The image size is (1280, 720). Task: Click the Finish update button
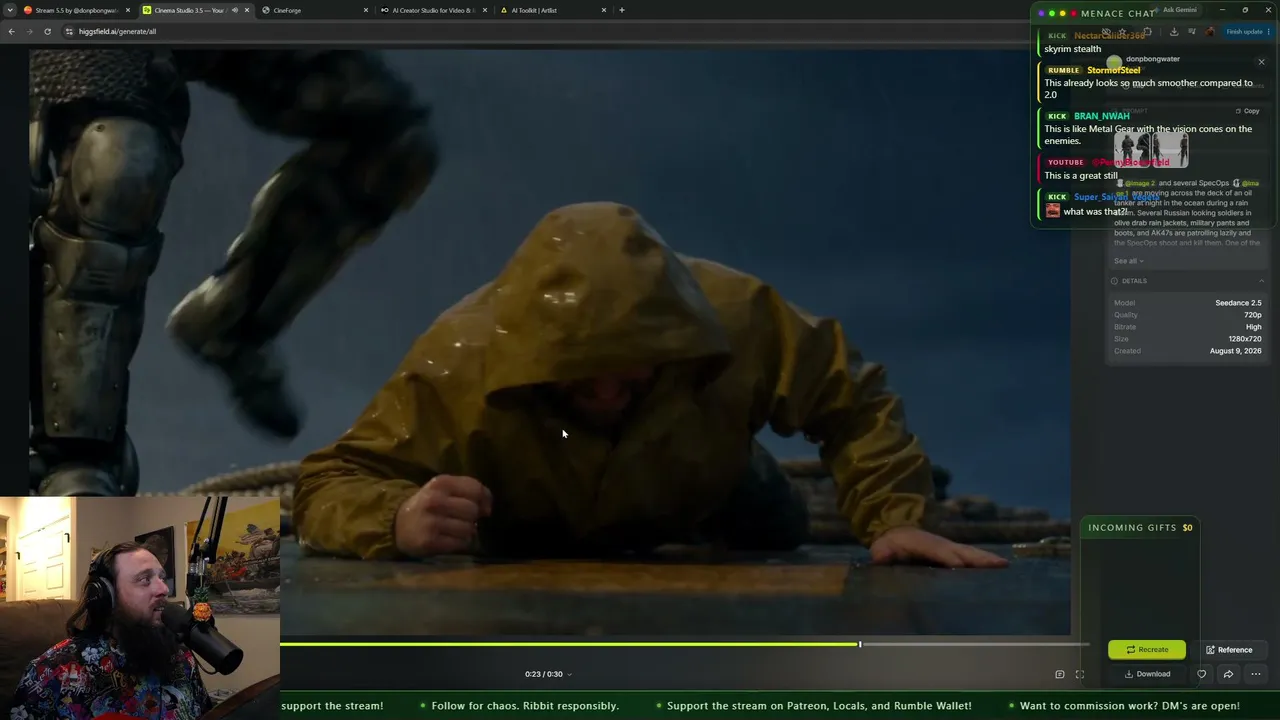1248,31
